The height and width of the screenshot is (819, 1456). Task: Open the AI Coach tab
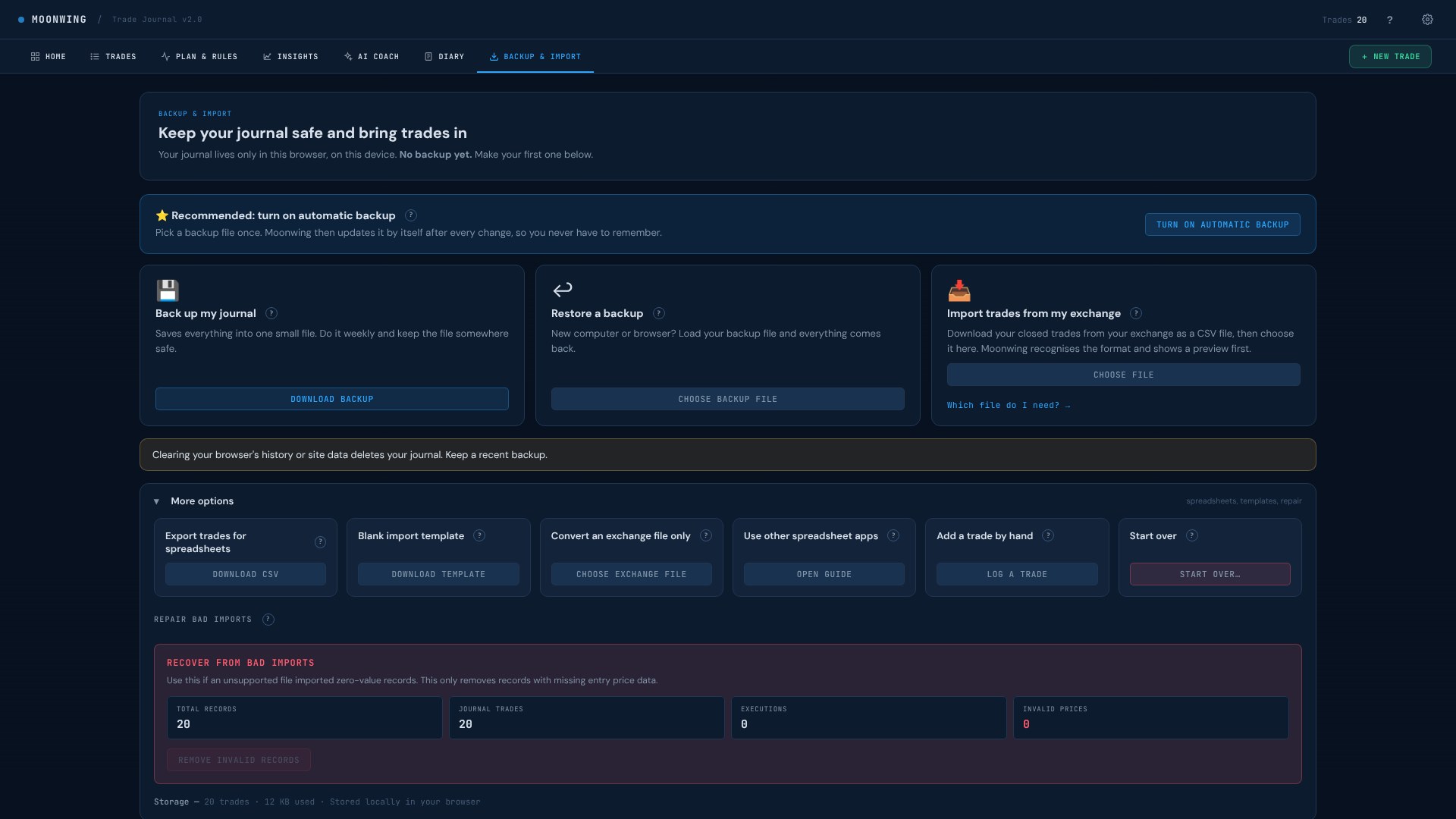[372, 57]
